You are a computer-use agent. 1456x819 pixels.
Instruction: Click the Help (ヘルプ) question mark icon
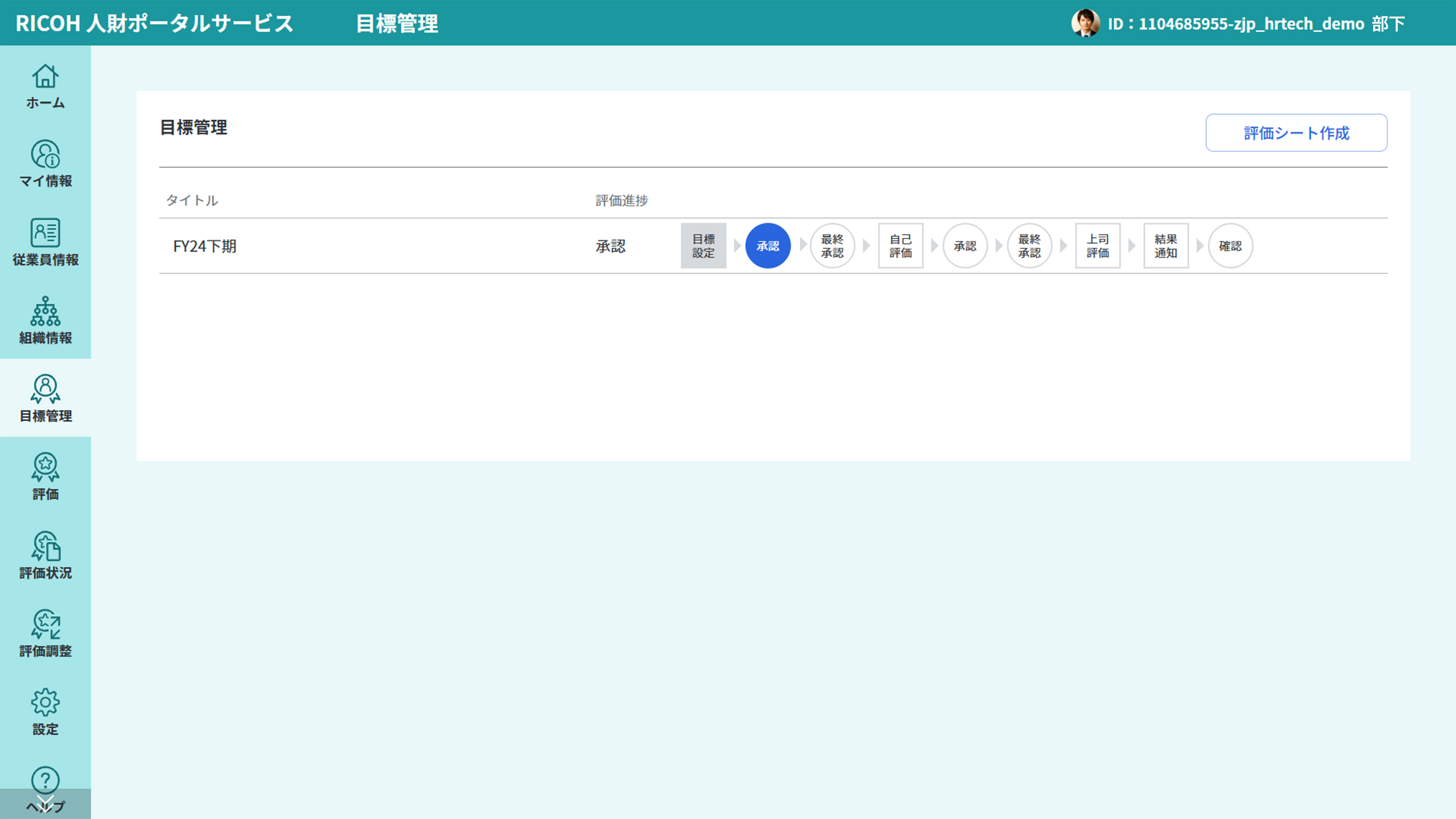click(x=45, y=780)
